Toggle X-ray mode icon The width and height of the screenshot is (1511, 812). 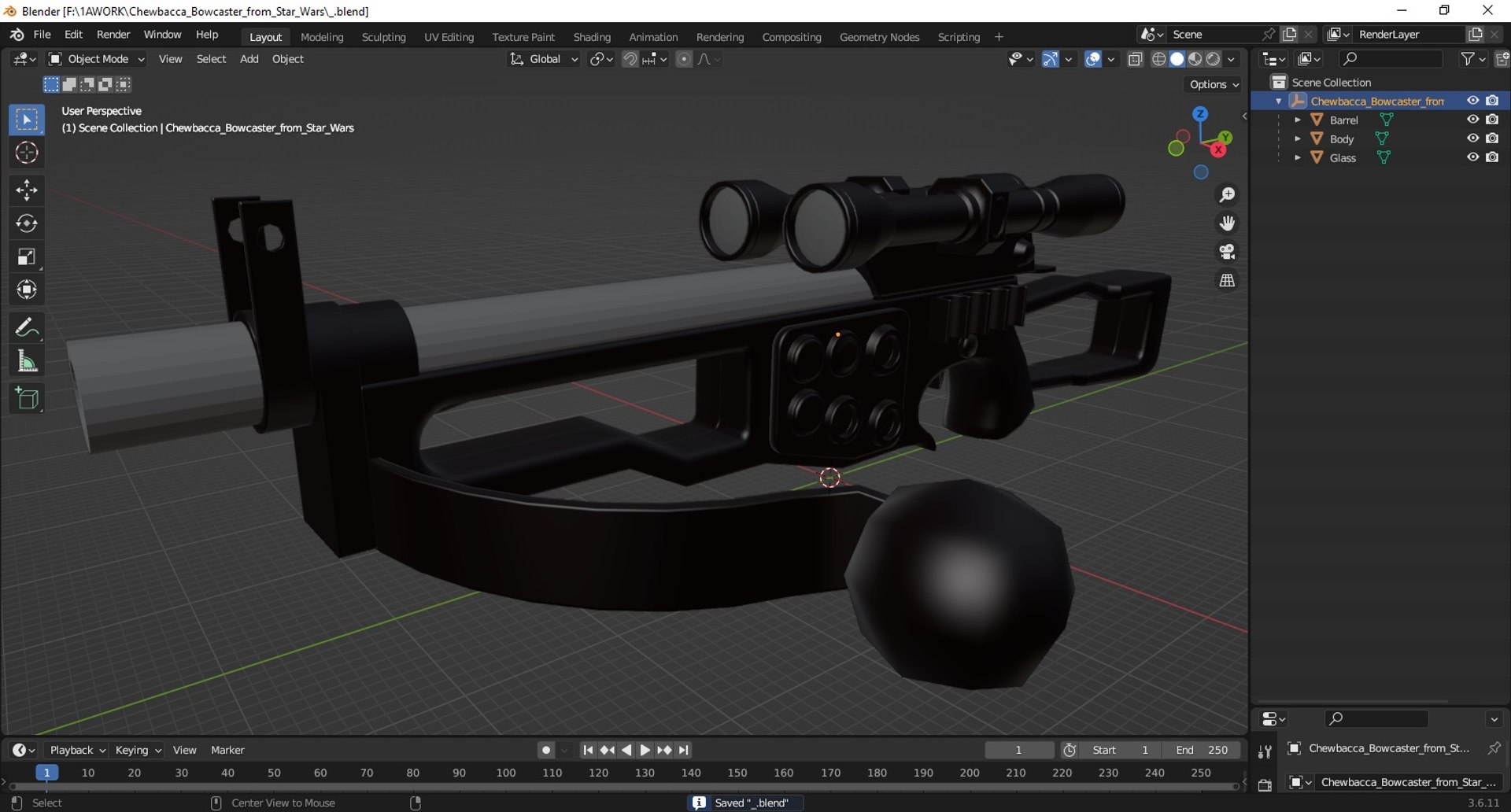click(x=1135, y=59)
